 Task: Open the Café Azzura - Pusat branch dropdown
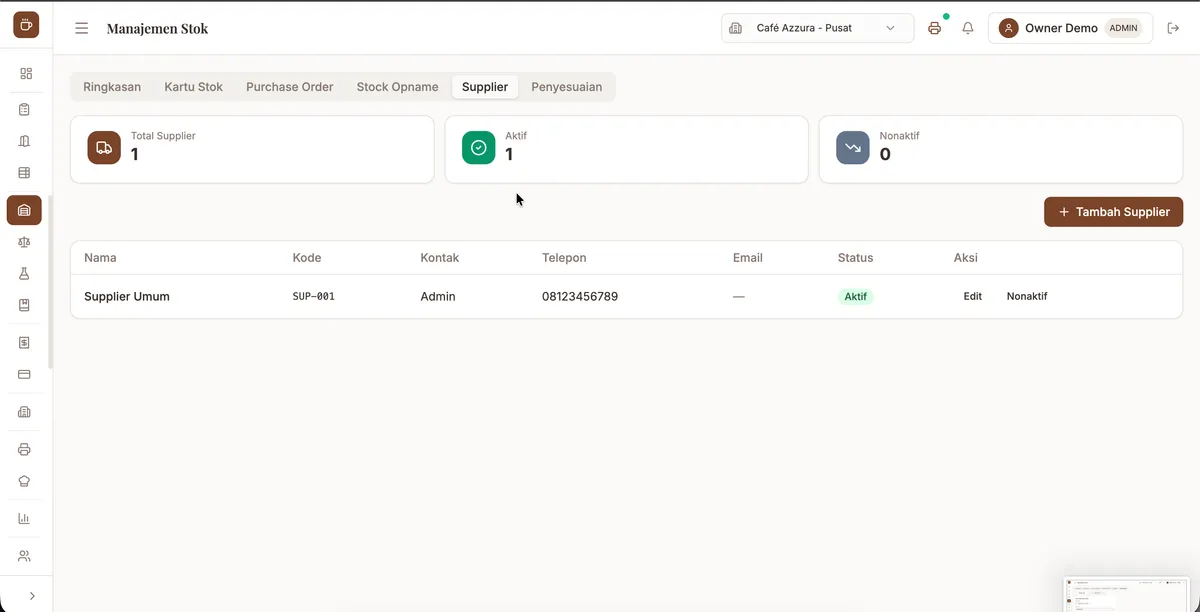click(x=817, y=28)
